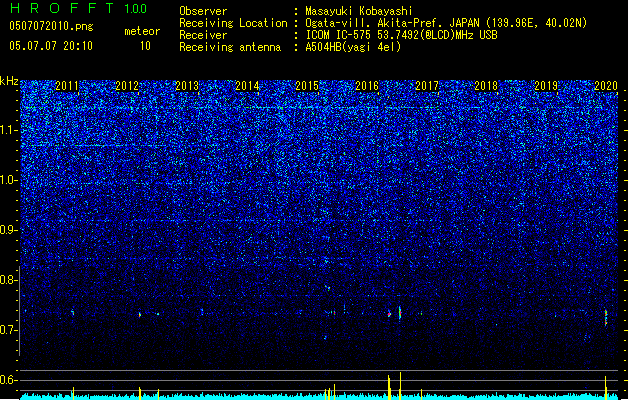Click the Observer field label
This screenshot has width=629, height=400.
click(203, 11)
